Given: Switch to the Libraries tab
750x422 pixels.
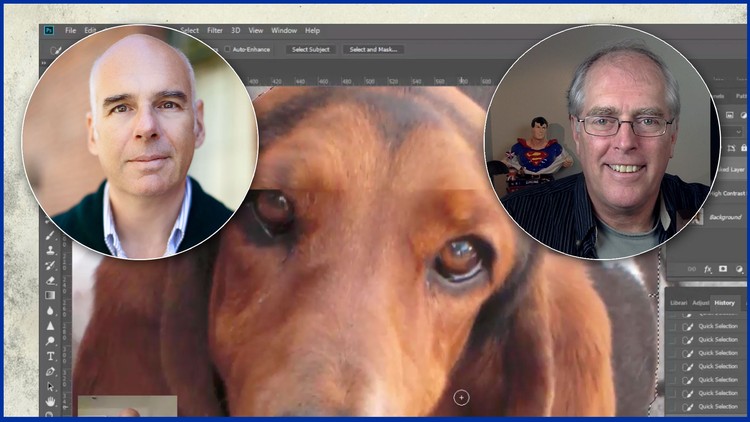Looking at the screenshot, I should click(678, 303).
